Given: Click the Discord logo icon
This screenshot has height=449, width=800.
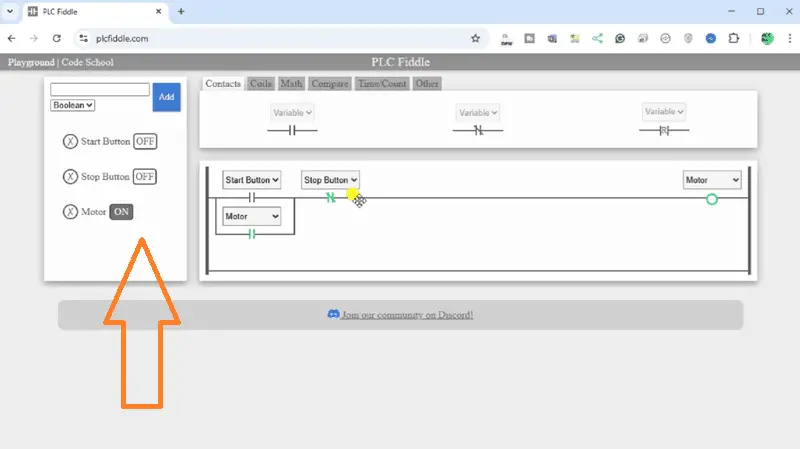Looking at the screenshot, I should (333, 314).
